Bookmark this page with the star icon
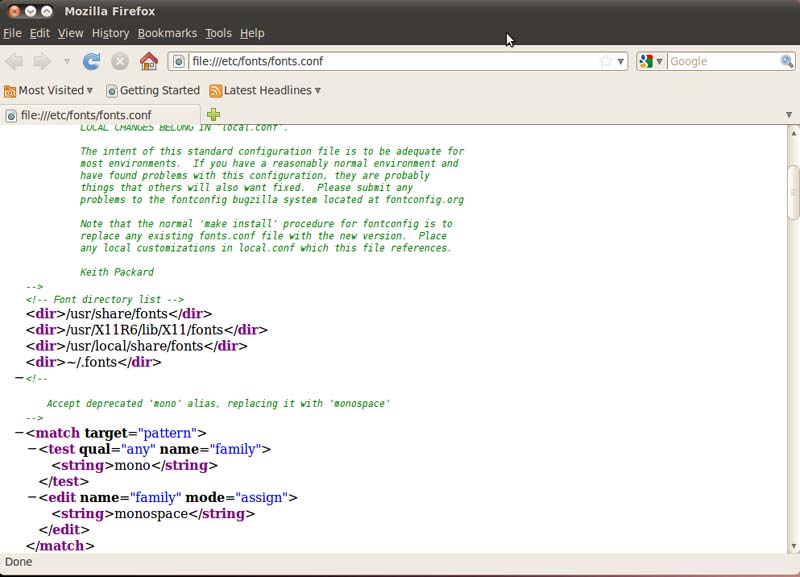Screen dimensions: 800x577 [605, 61]
